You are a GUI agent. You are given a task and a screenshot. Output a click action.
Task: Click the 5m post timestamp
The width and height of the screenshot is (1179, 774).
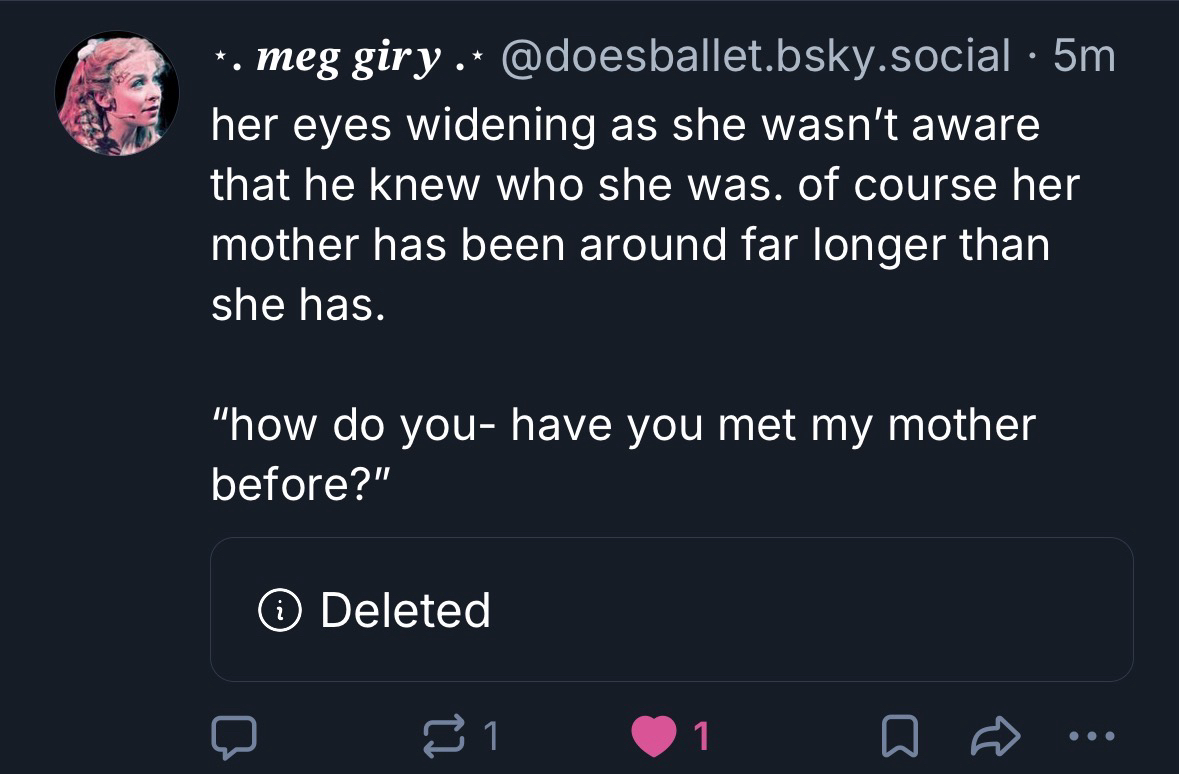pyautogui.click(x=1084, y=57)
